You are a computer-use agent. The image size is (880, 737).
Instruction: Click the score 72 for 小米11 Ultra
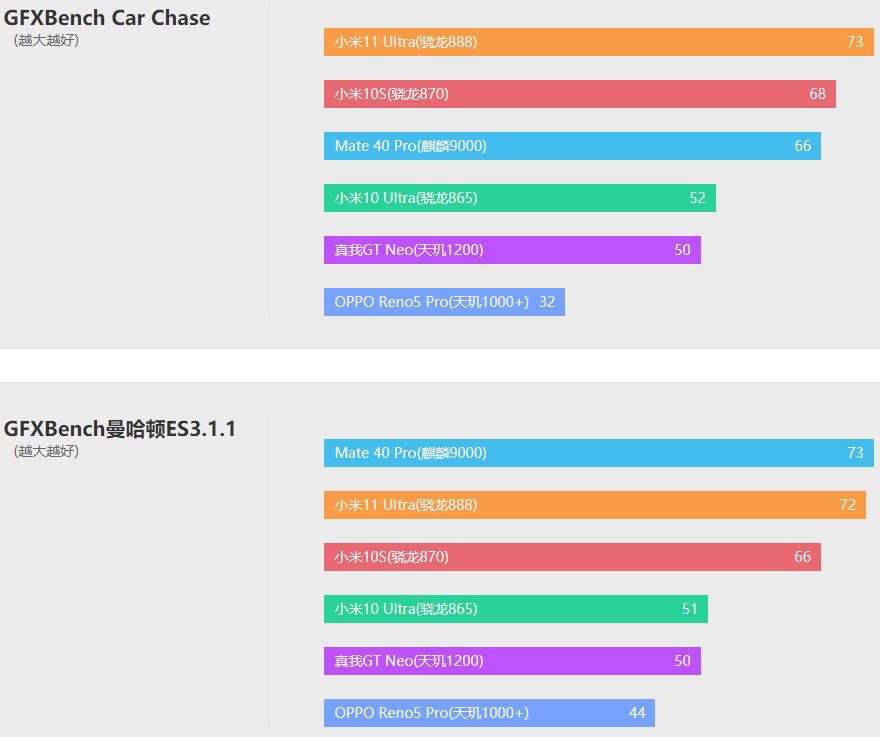coord(847,505)
